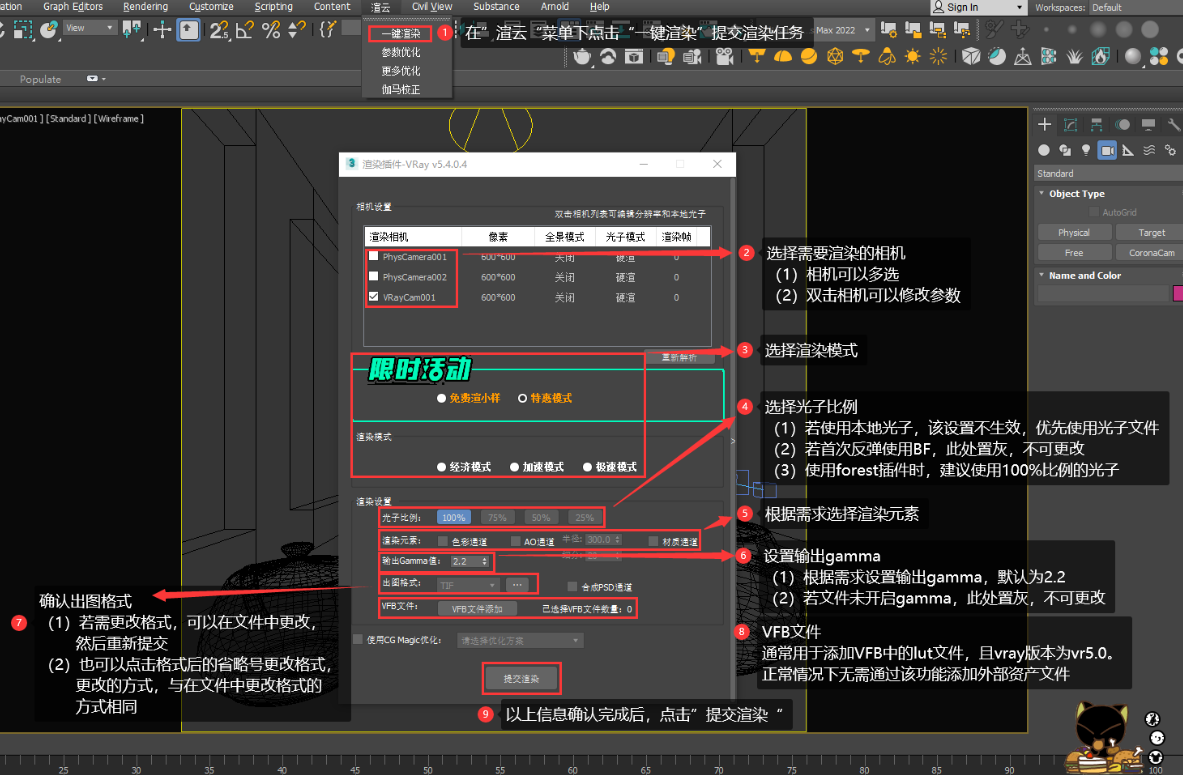Click the V-Ray dome light icon
The width and height of the screenshot is (1183, 775).
[783, 57]
